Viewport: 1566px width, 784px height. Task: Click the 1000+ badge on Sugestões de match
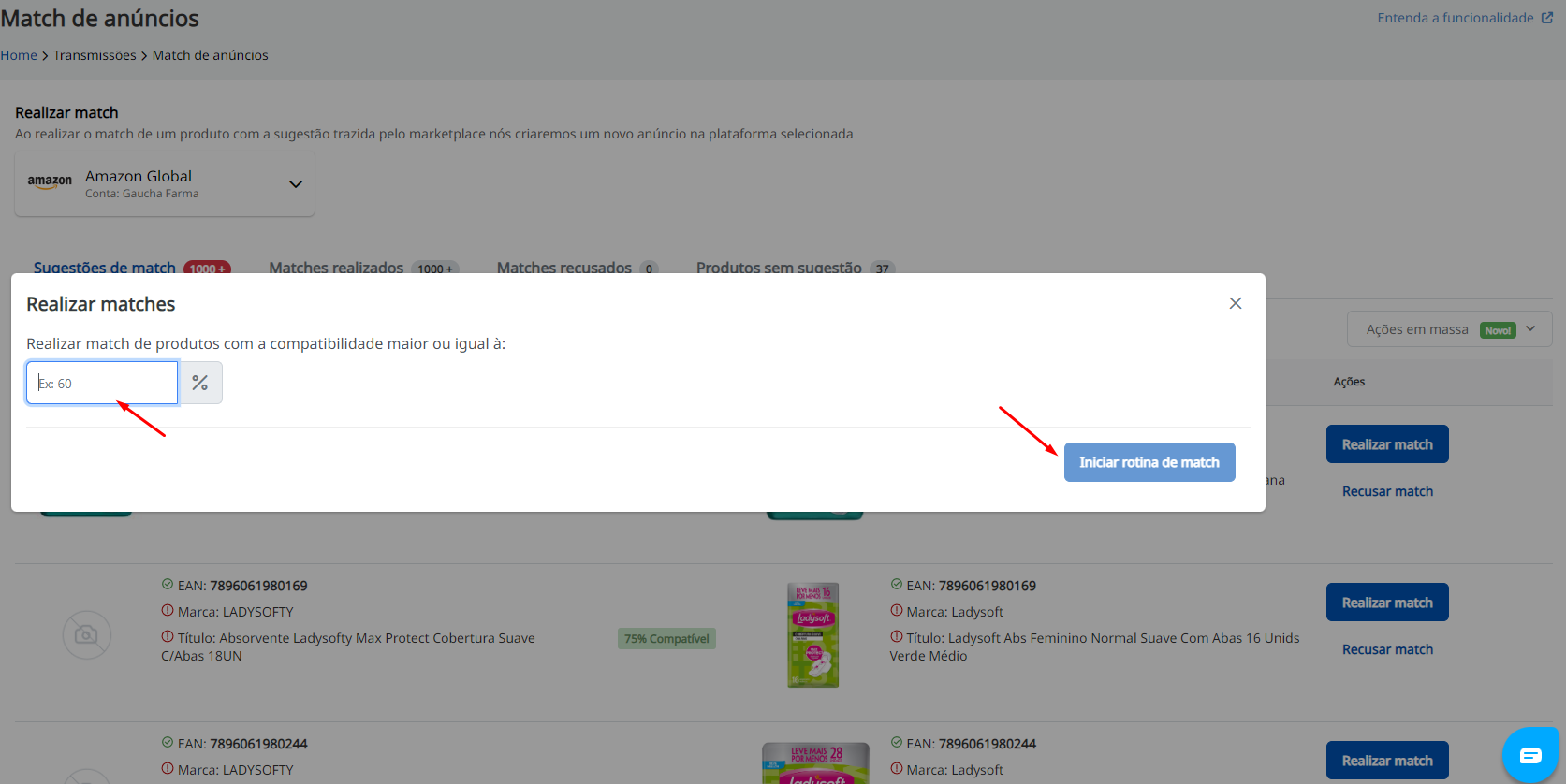pos(207,269)
